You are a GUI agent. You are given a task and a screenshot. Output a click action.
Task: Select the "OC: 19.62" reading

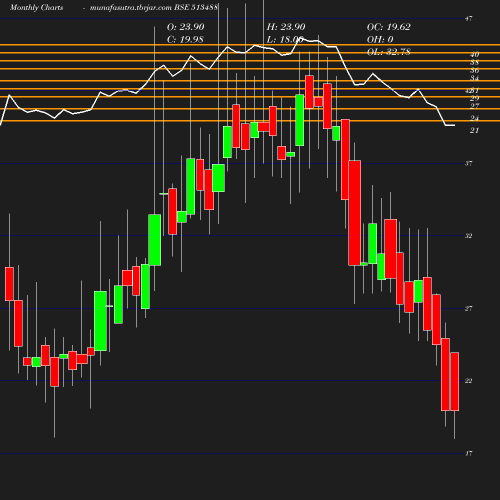pyautogui.click(x=389, y=27)
